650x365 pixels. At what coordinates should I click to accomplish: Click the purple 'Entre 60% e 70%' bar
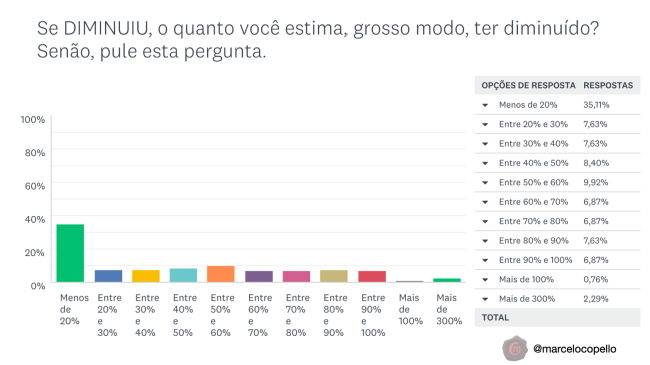[259, 276]
